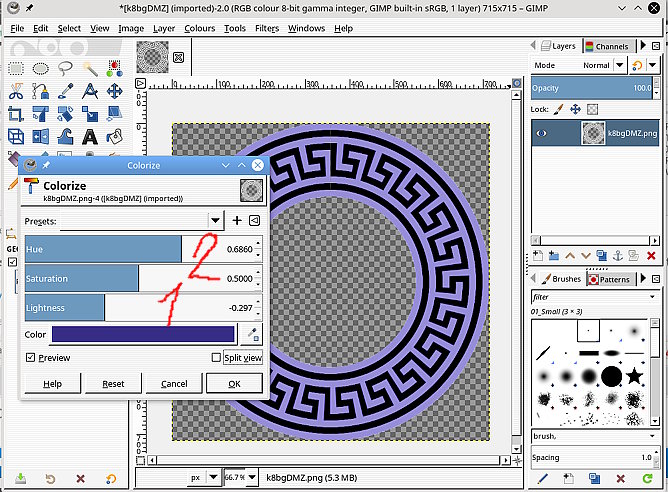Screen dimensions: 668x492
Task: Open the Colorize presets menu button
Action: 254,220
